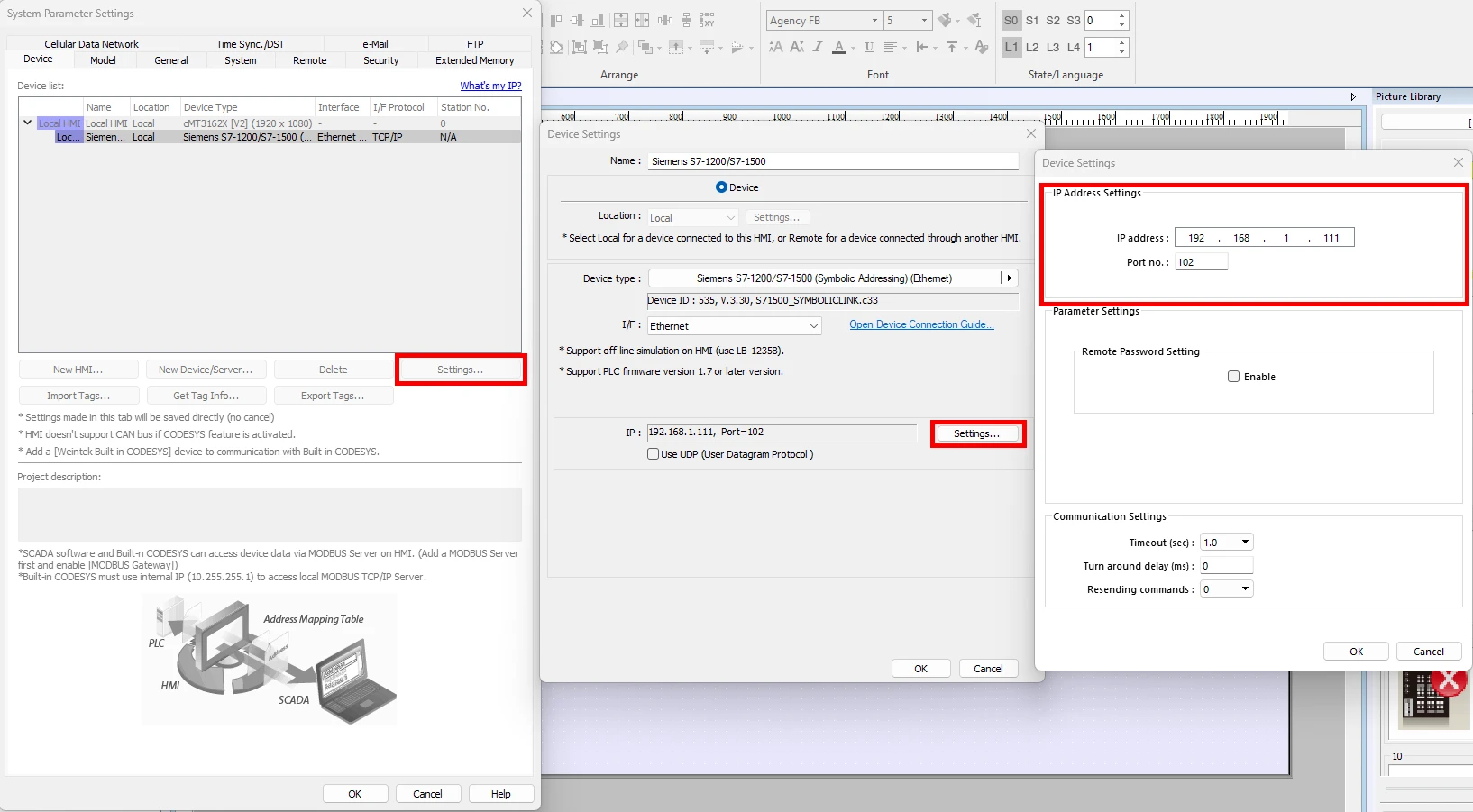Select language L2 in State/Language
Viewport: 1473px width, 812px height.
pyautogui.click(x=1032, y=47)
